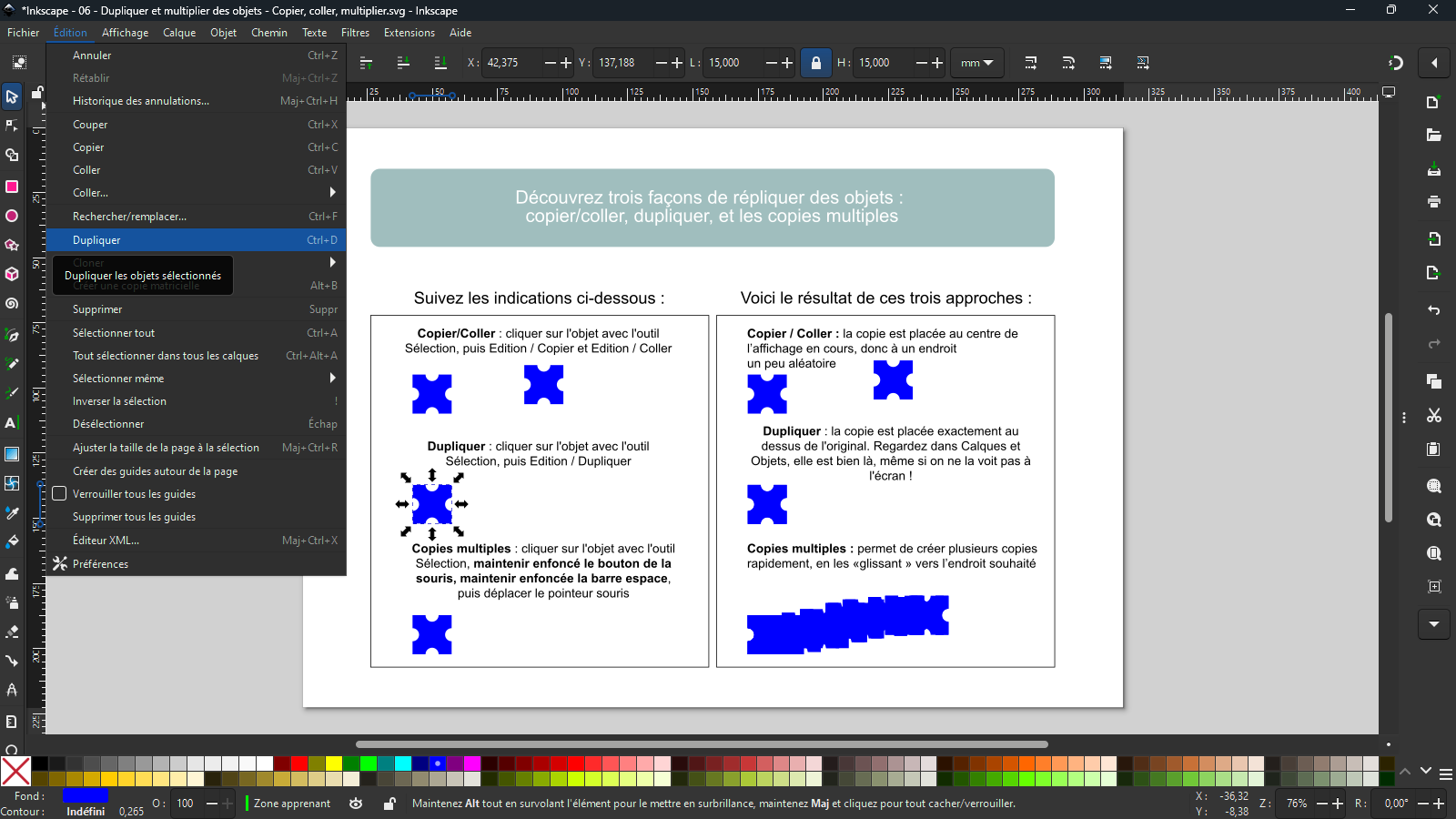Click the Print icon in the commands bar
Viewport: 1456px width, 819px height.
click(x=1434, y=202)
